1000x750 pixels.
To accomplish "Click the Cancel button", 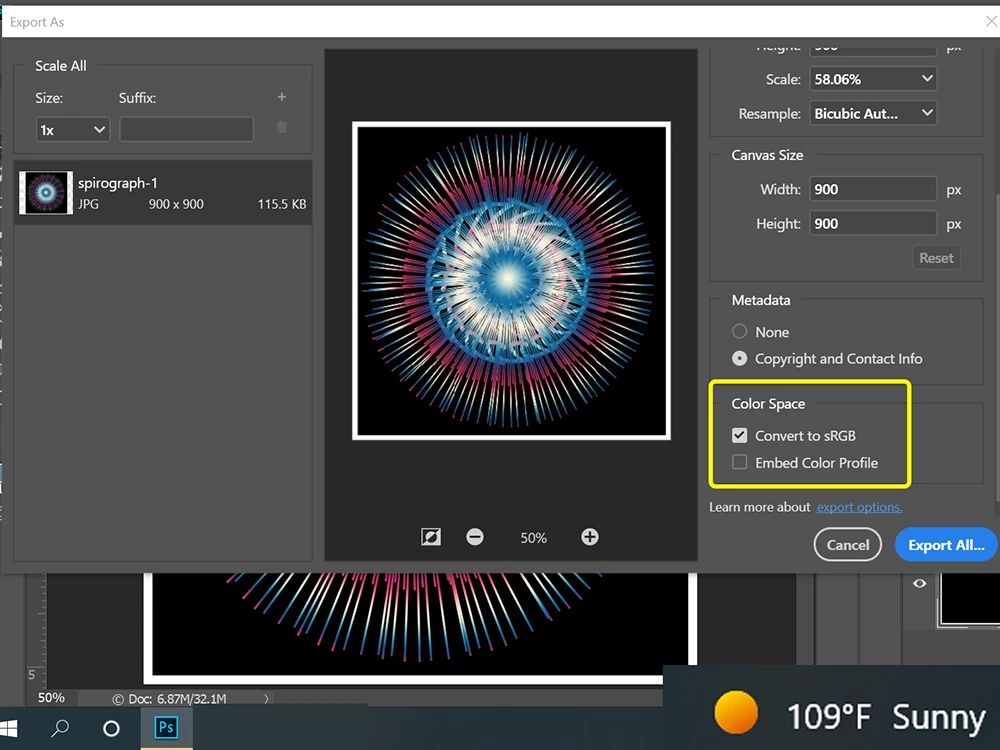I will point(848,545).
